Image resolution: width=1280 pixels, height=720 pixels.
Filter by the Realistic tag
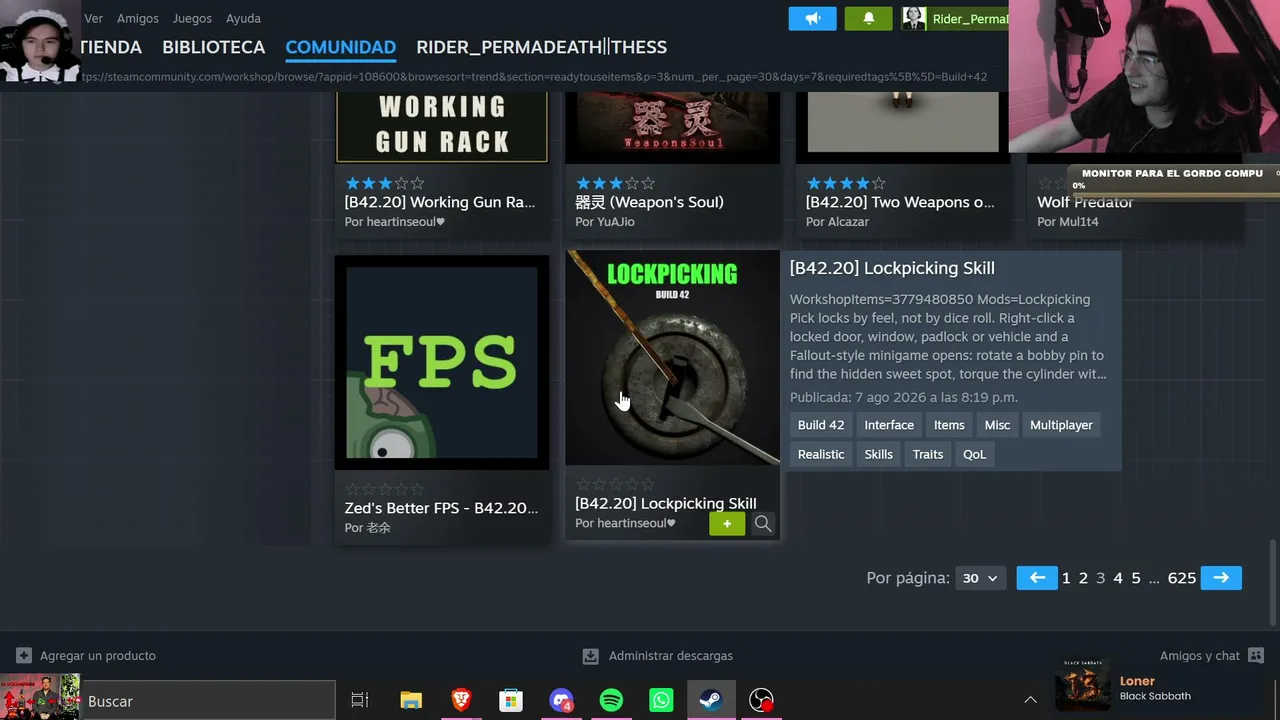point(821,454)
